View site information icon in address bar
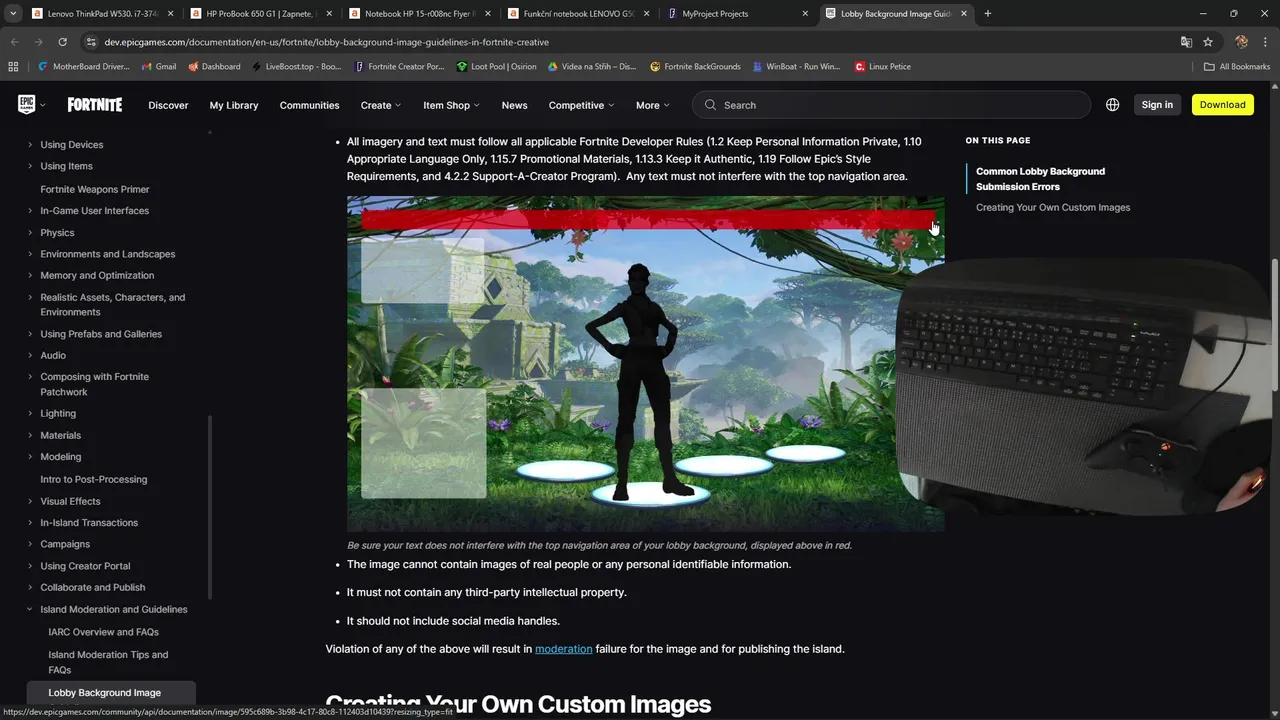Screen dimensions: 1280x720 (91, 42)
